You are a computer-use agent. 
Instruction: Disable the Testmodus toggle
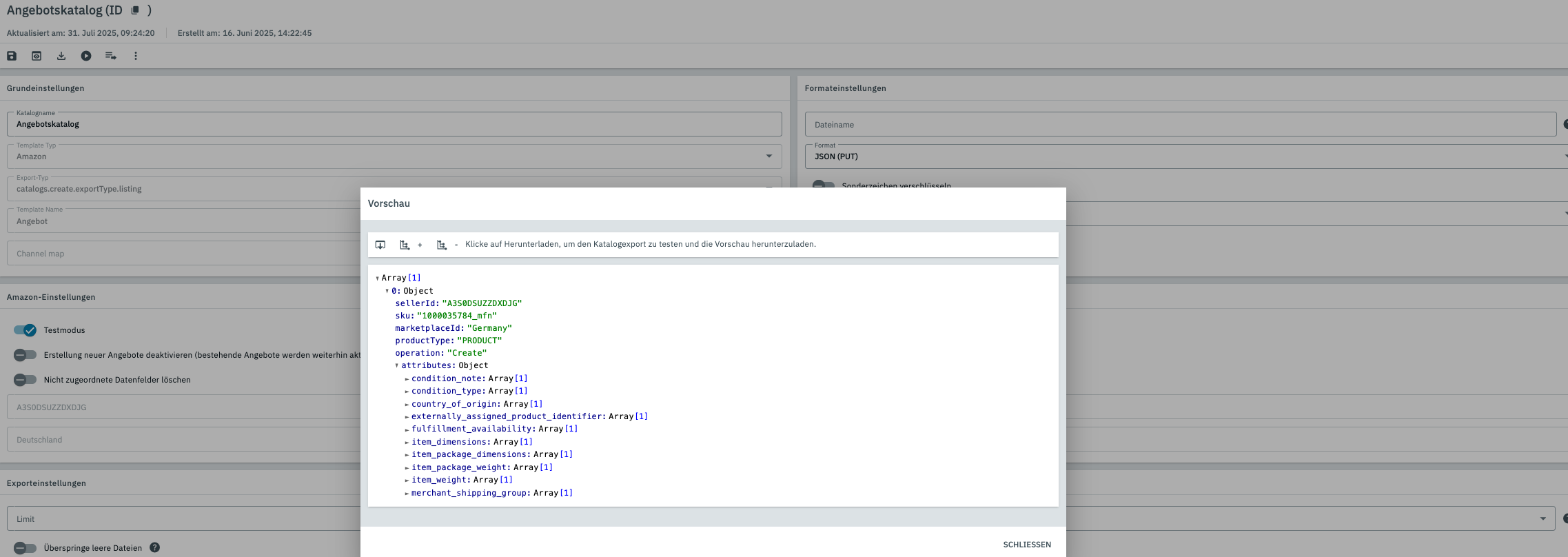(x=26, y=330)
